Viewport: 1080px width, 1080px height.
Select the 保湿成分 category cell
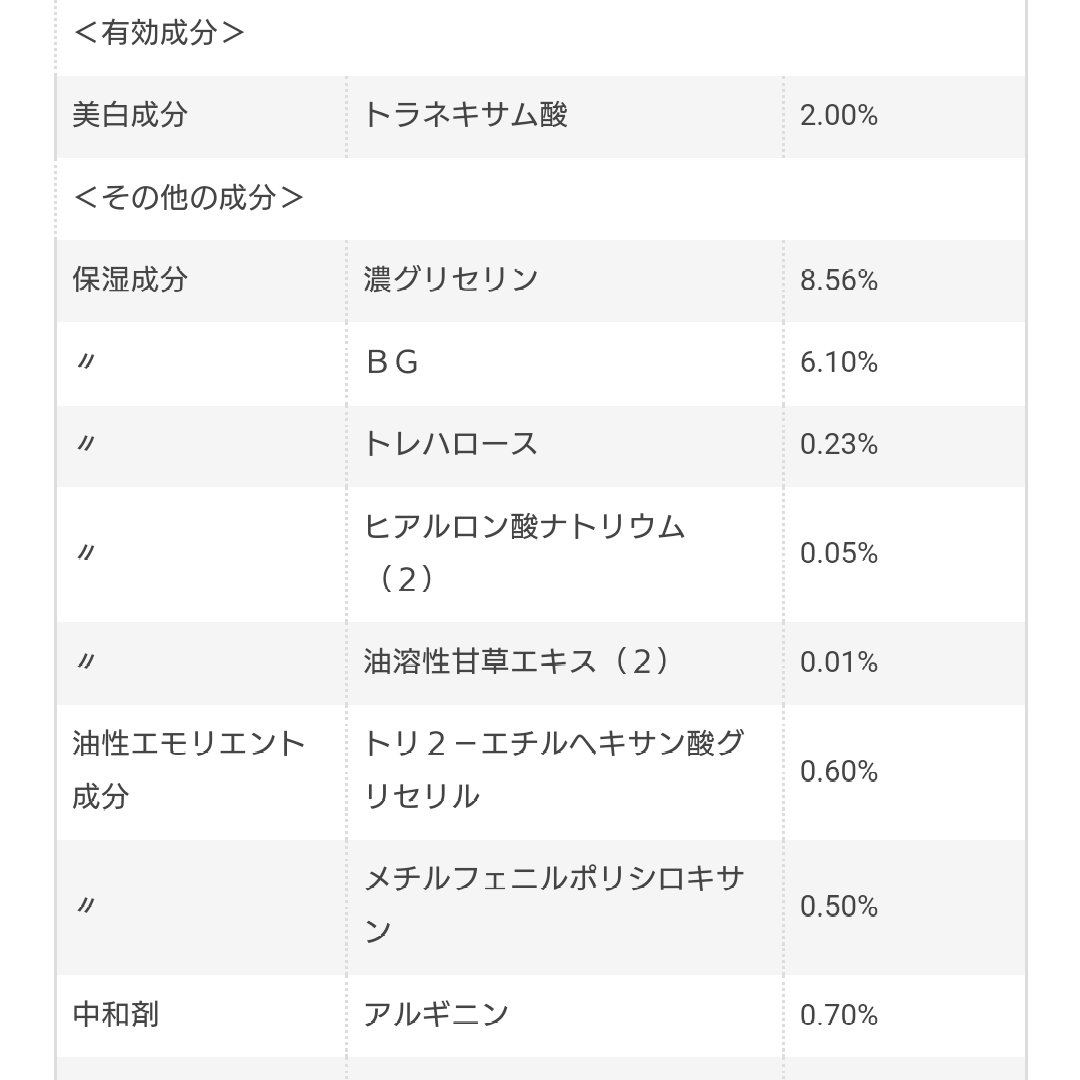(x=130, y=280)
